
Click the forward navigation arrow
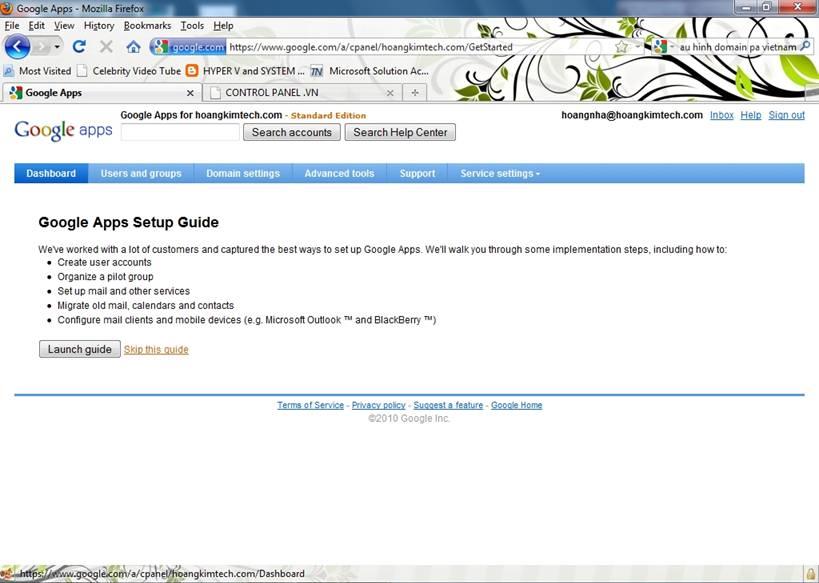click(x=41, y=47)
